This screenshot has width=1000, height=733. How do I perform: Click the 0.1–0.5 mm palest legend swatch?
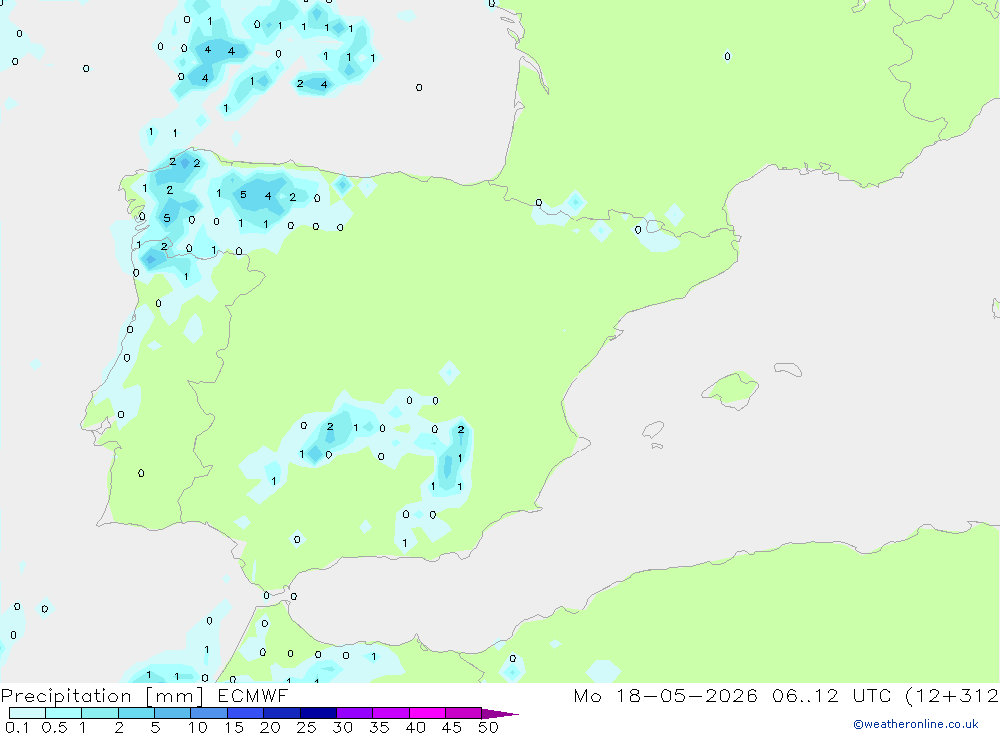point(27,713)
